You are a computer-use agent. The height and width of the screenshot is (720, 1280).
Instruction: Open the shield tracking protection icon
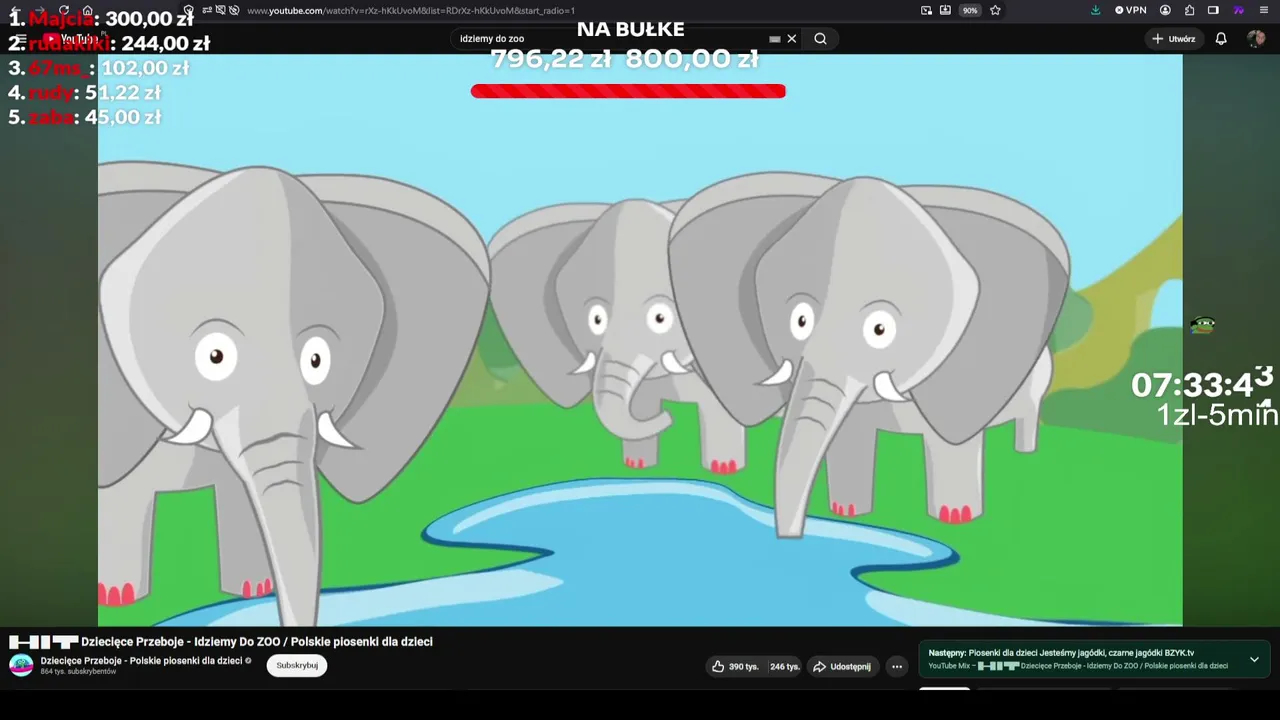[x=188, y=10]
